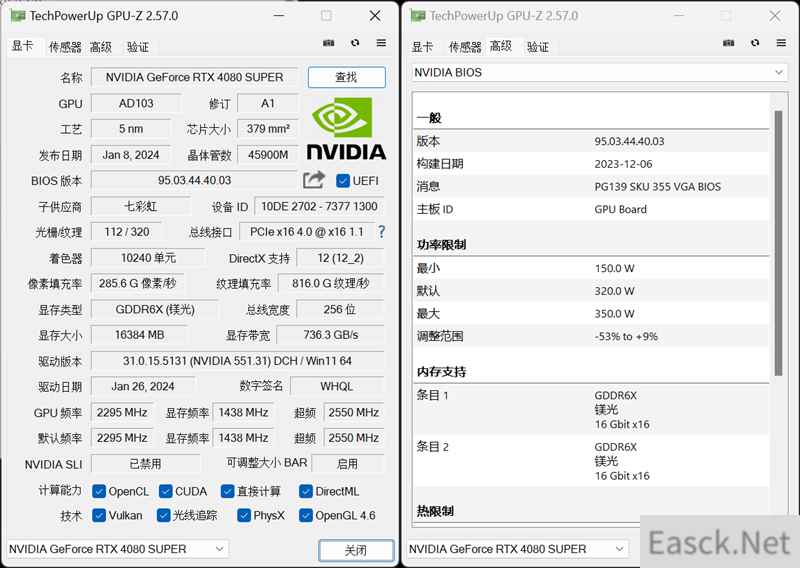Click the release date field Jan 8, 2024

(x=131, y=155)
